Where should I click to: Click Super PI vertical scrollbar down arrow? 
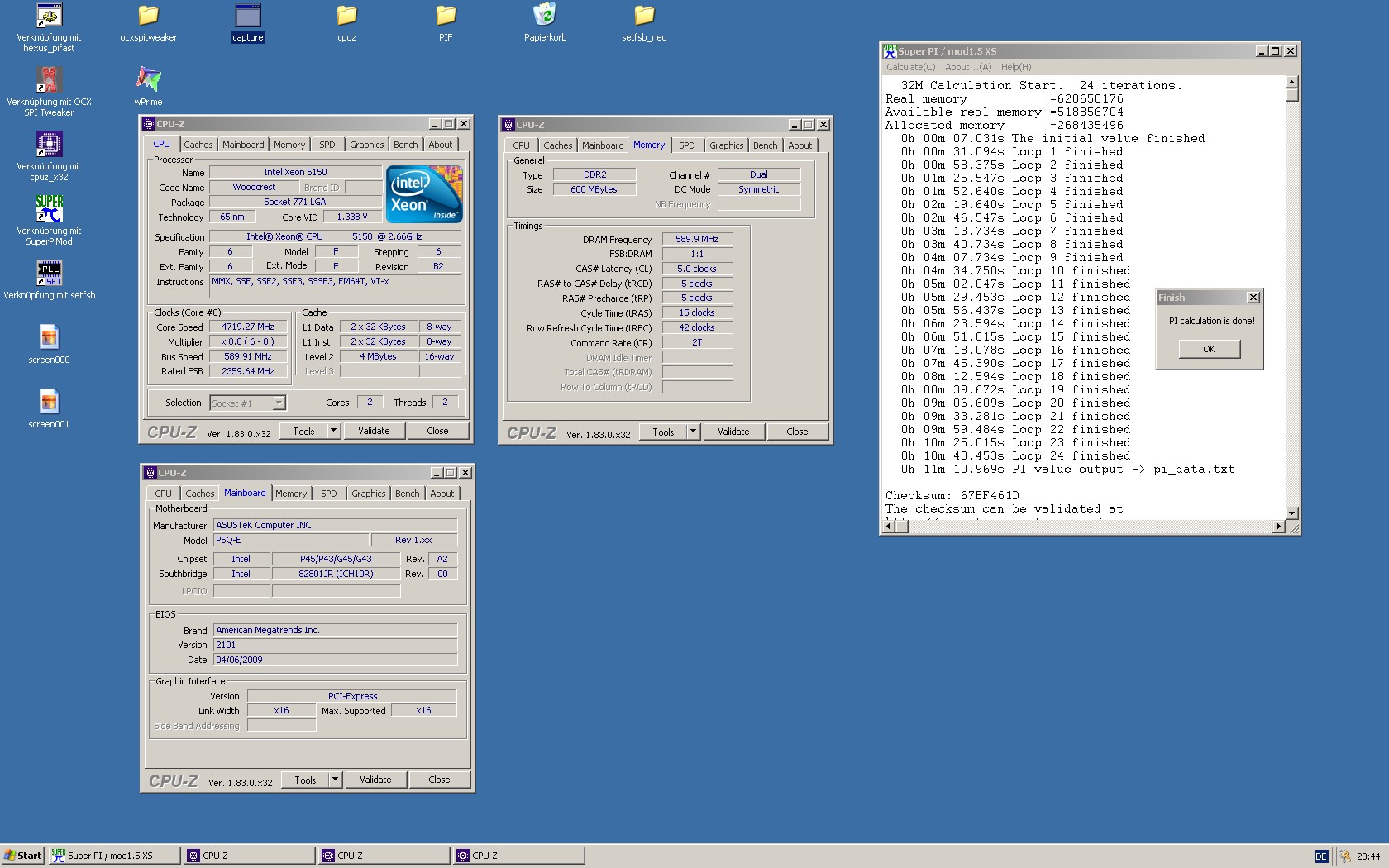1292,513
